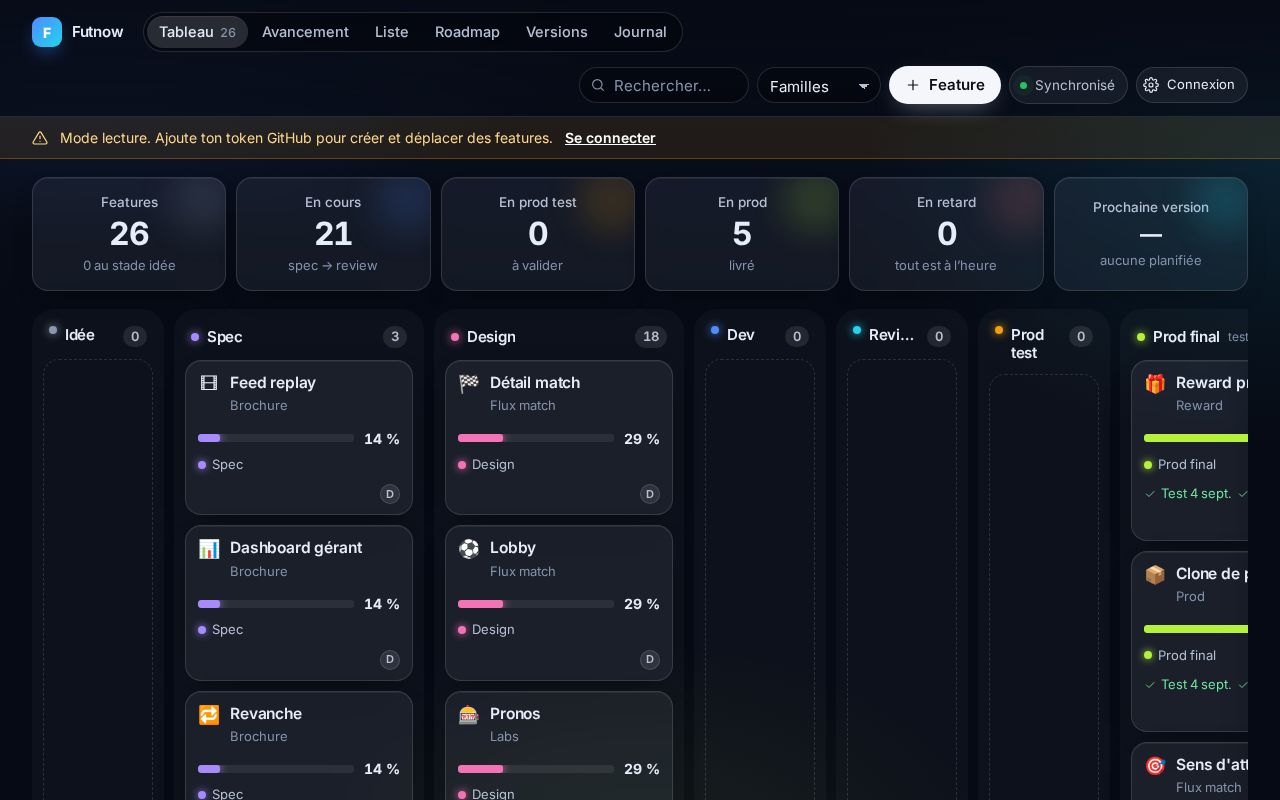Screen dimensions: 1280x800
Task: Click Clone de p green progress bar
Action: [x=1196, y=629]
